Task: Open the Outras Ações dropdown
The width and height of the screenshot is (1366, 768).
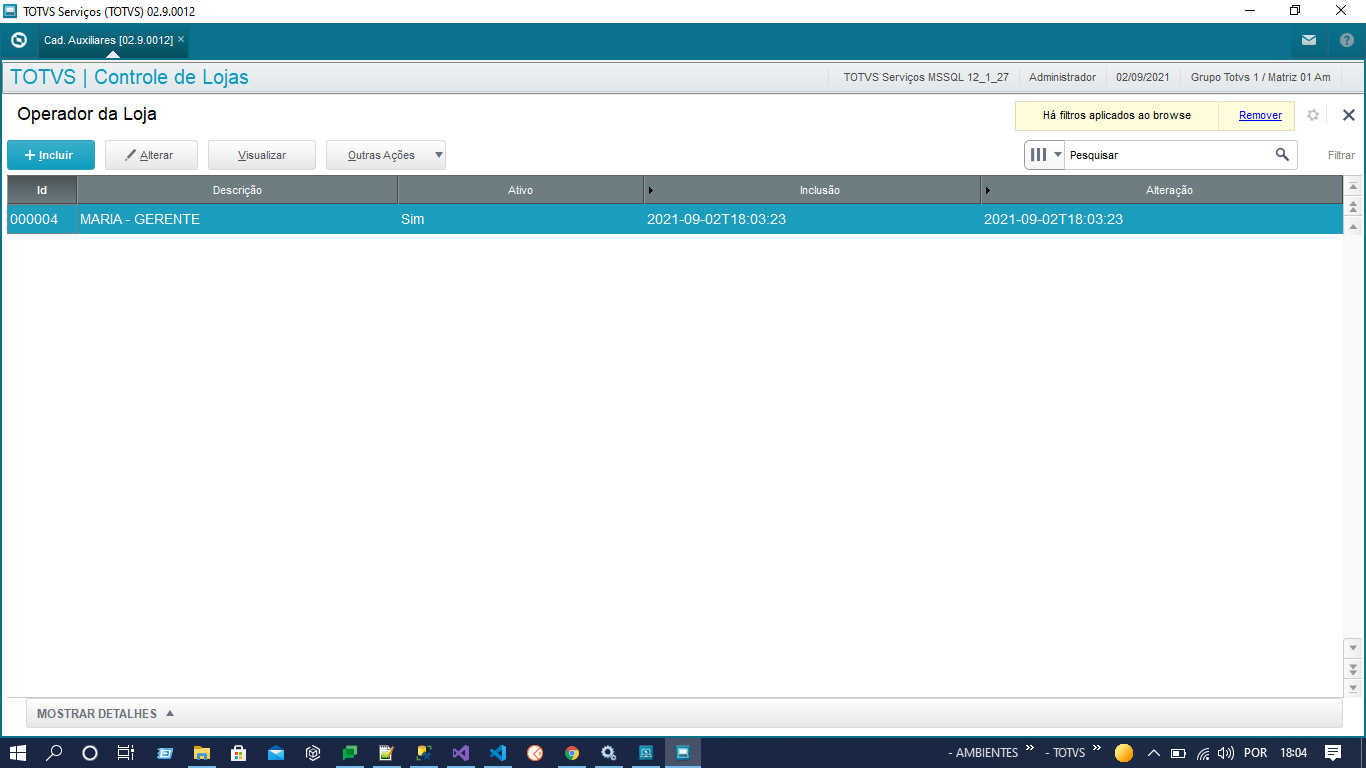Action: 386,155
